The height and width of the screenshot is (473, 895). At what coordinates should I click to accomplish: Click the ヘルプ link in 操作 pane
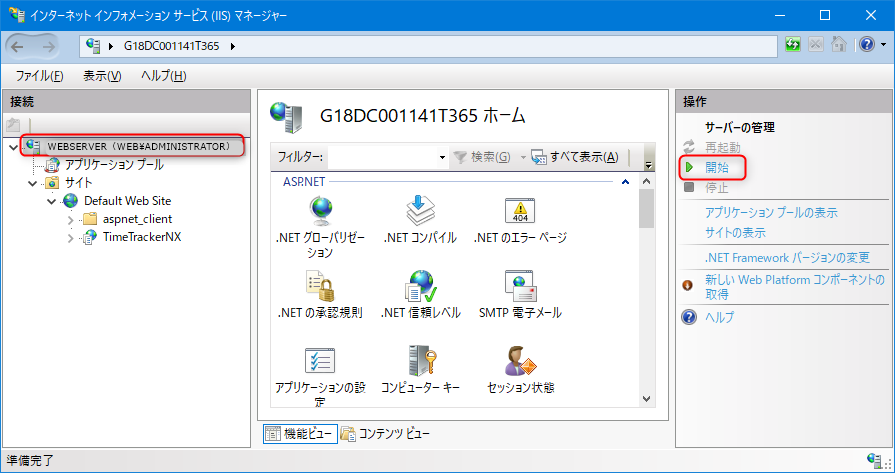[x=720, y=317]
